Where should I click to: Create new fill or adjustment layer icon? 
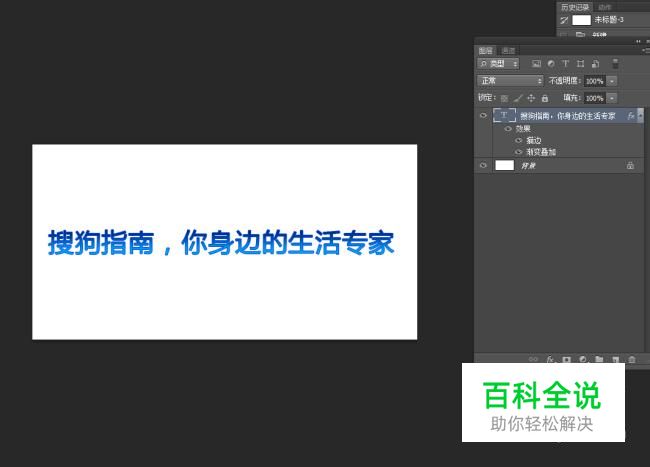pyautogui.click(x=582, y=359)
